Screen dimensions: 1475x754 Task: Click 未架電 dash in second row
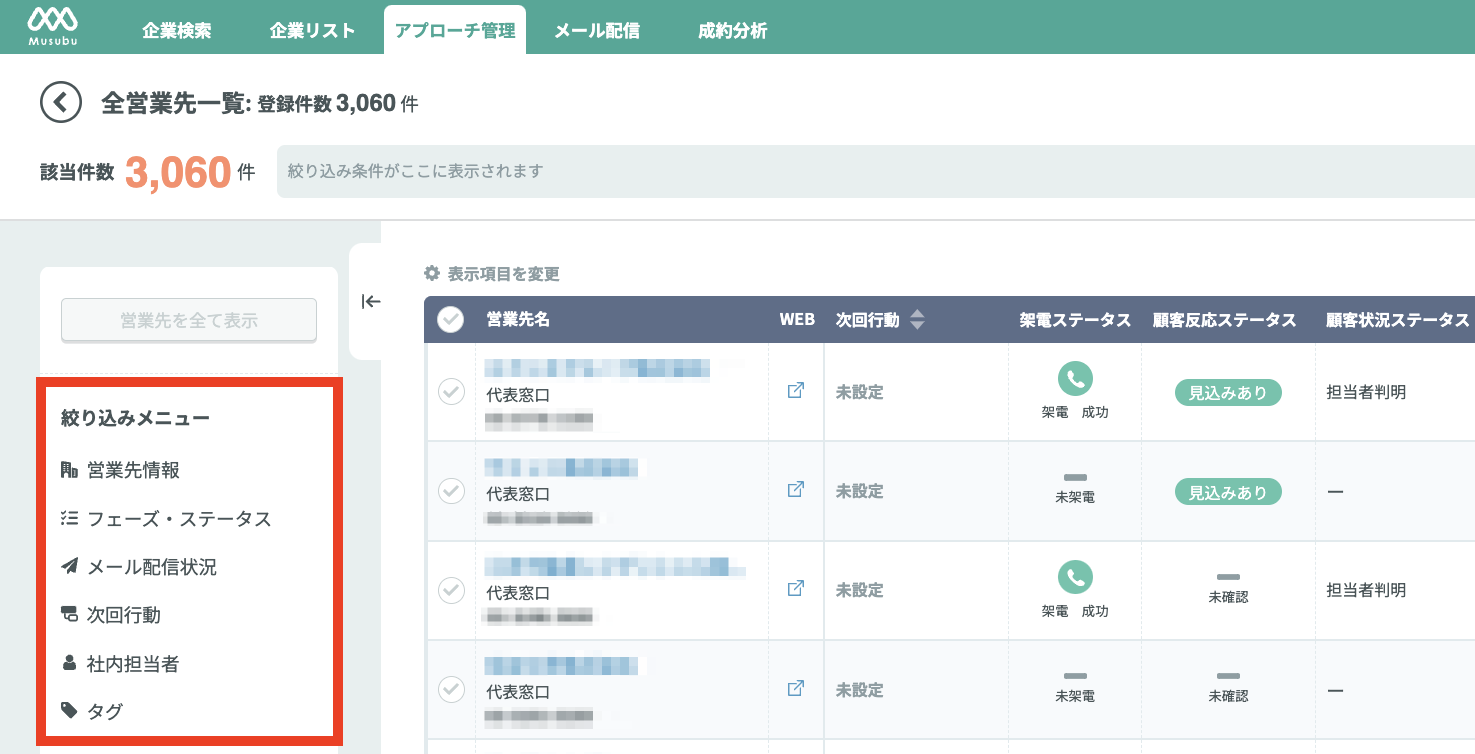1075,478
